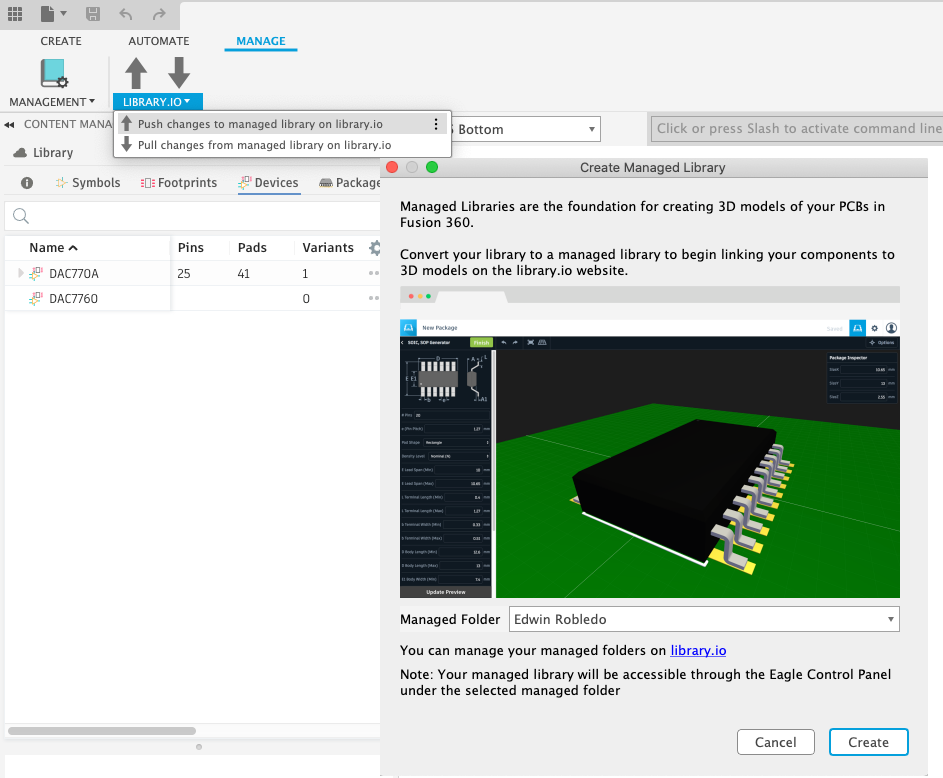
Task: Open the library.io link
Action: (698, 651)
